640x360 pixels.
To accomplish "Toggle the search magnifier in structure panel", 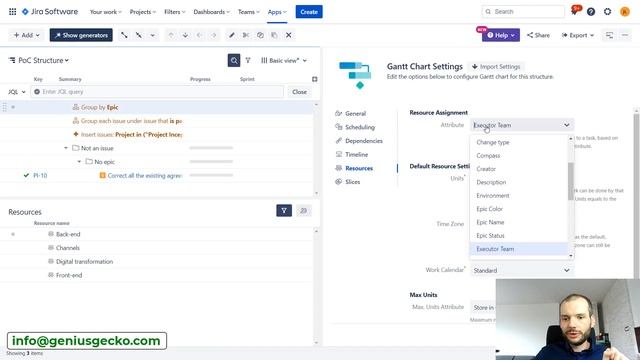I will pos(234,60).
